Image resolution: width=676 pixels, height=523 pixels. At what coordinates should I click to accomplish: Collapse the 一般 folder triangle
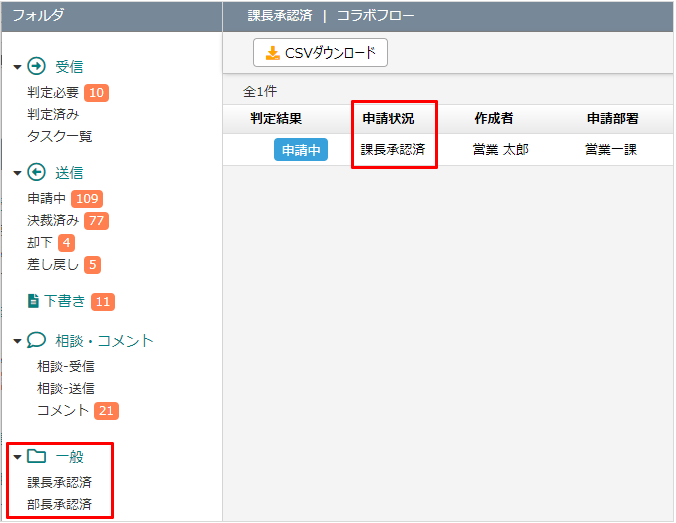17,457
